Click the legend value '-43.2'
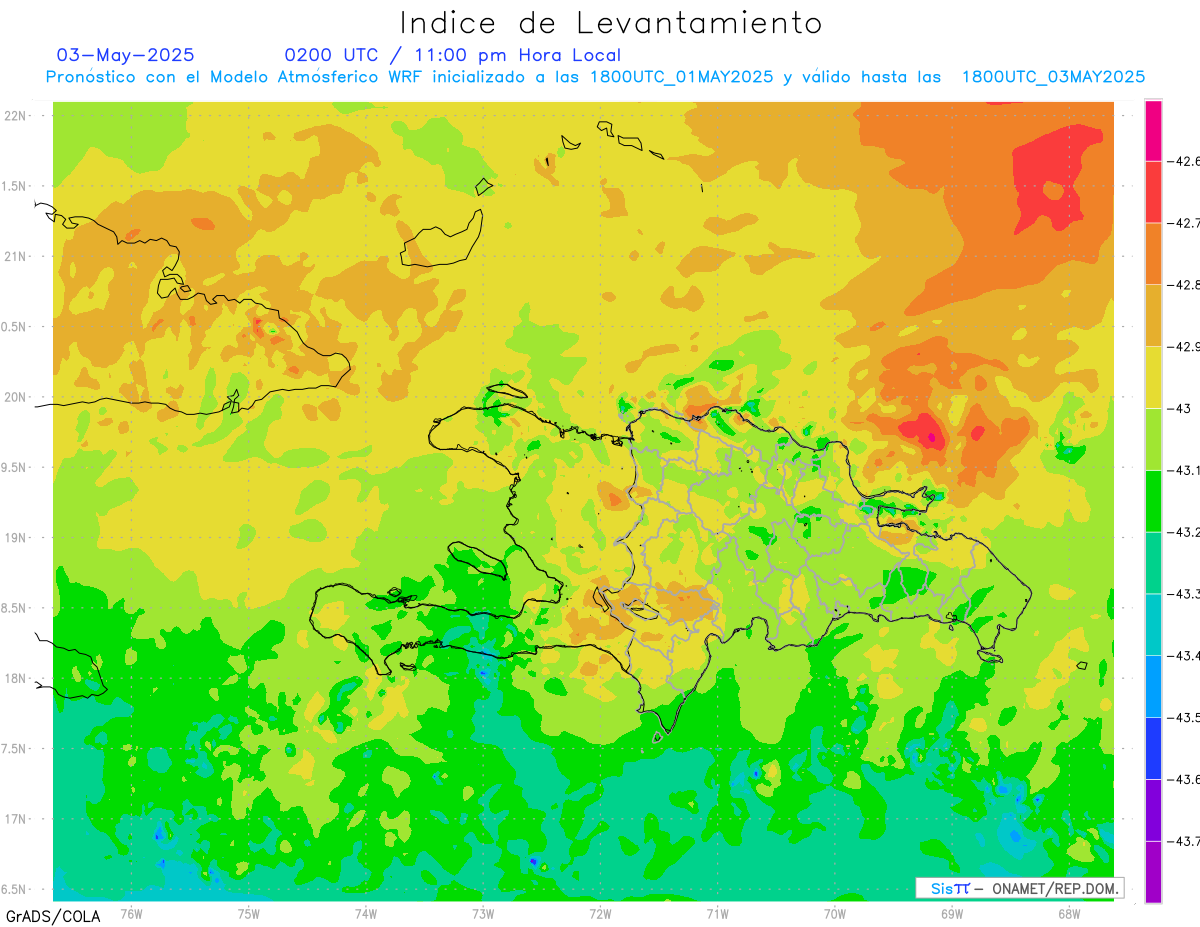The image size is (1200, 927). tap(1184, 532)
